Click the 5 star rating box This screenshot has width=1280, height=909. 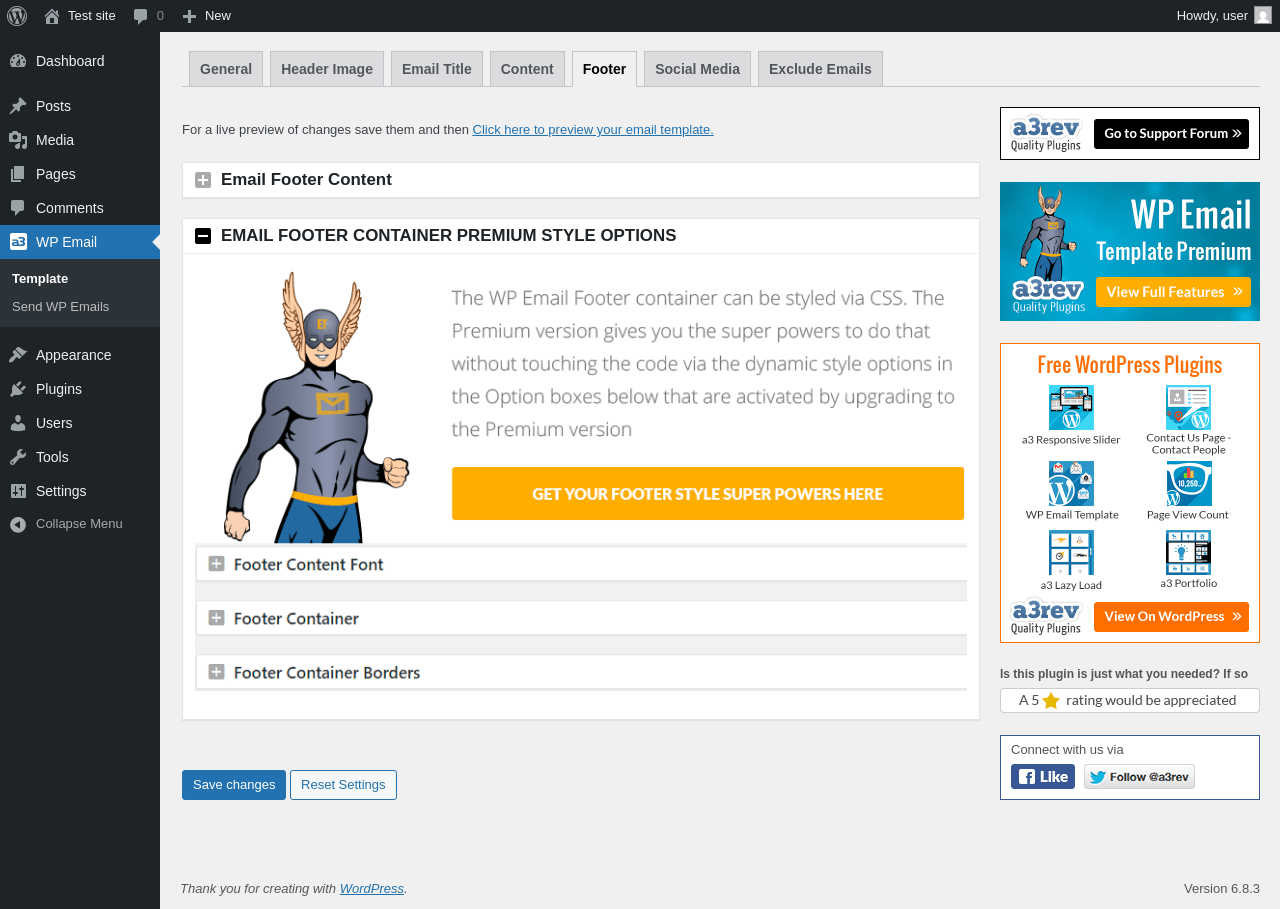(1130, 700)
